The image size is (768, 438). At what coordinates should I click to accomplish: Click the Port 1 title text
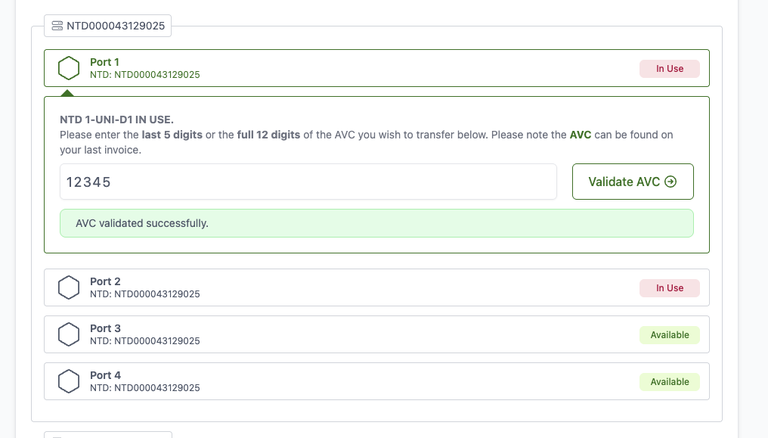tap(104, 62)
